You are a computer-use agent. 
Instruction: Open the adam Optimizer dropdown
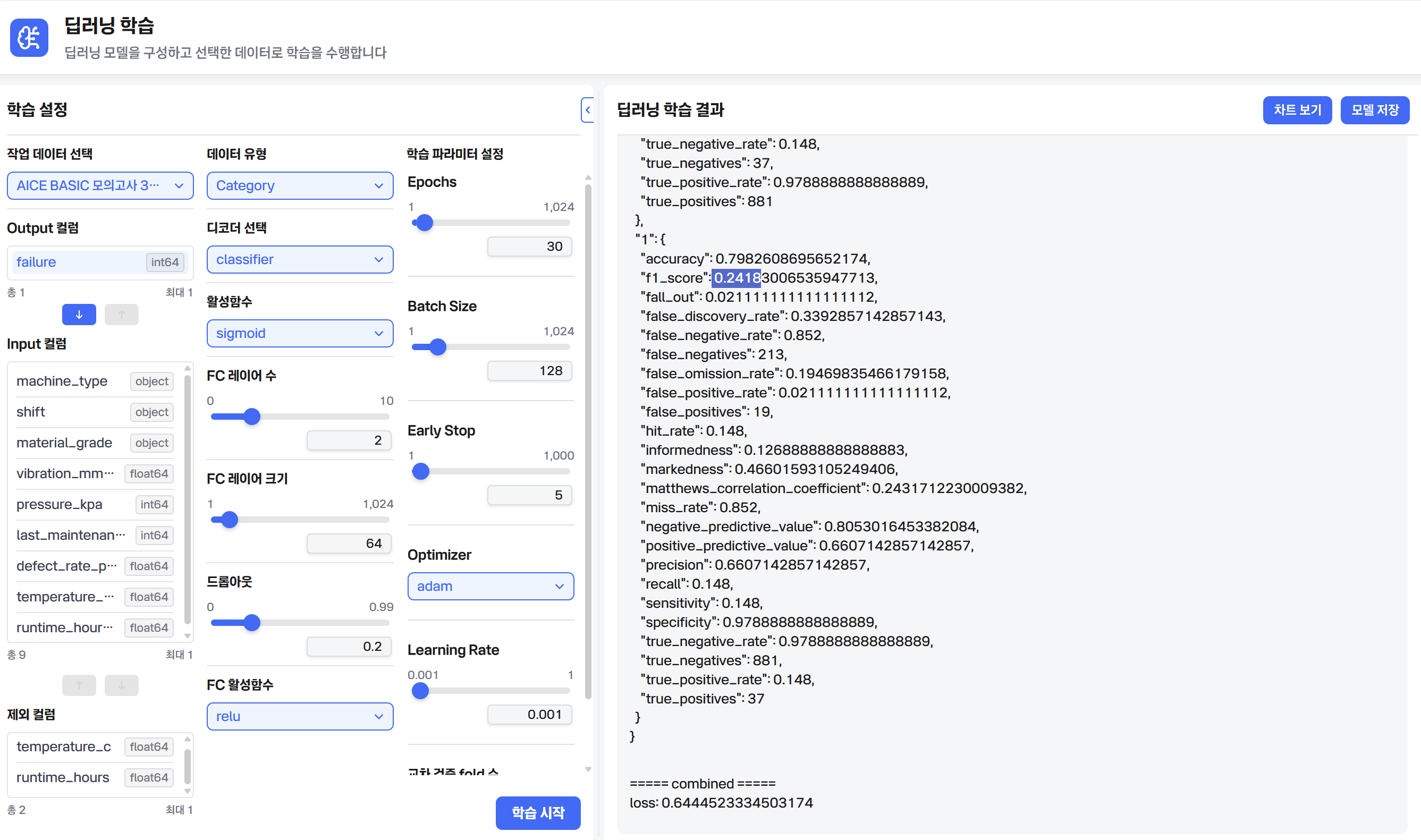(x=491, y=586)
